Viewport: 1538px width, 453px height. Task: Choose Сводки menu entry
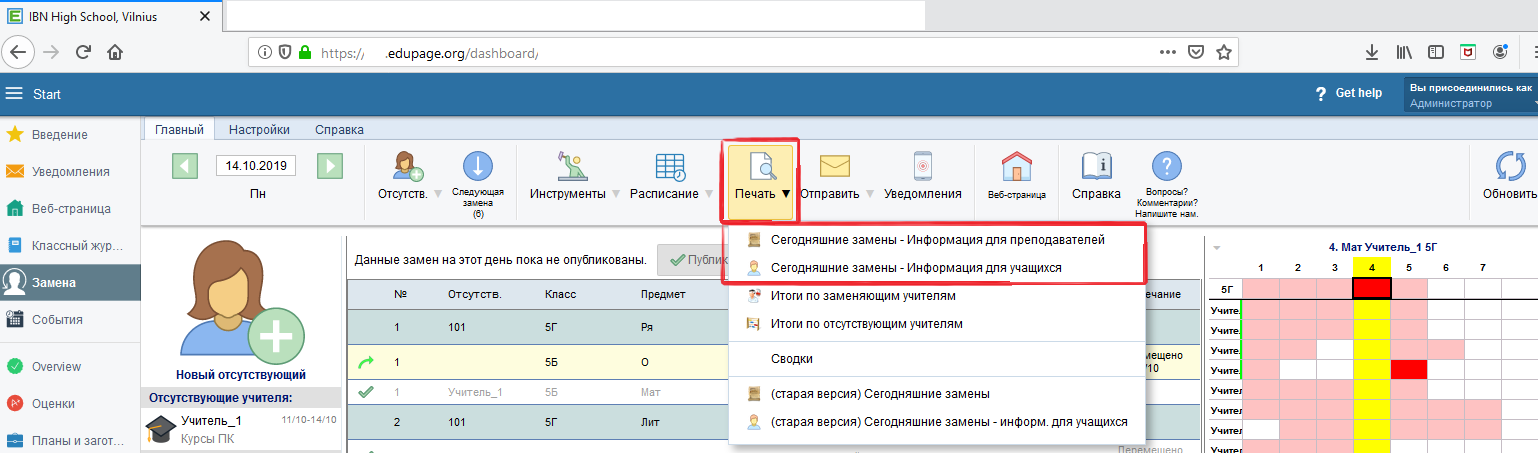coord(937,358)
